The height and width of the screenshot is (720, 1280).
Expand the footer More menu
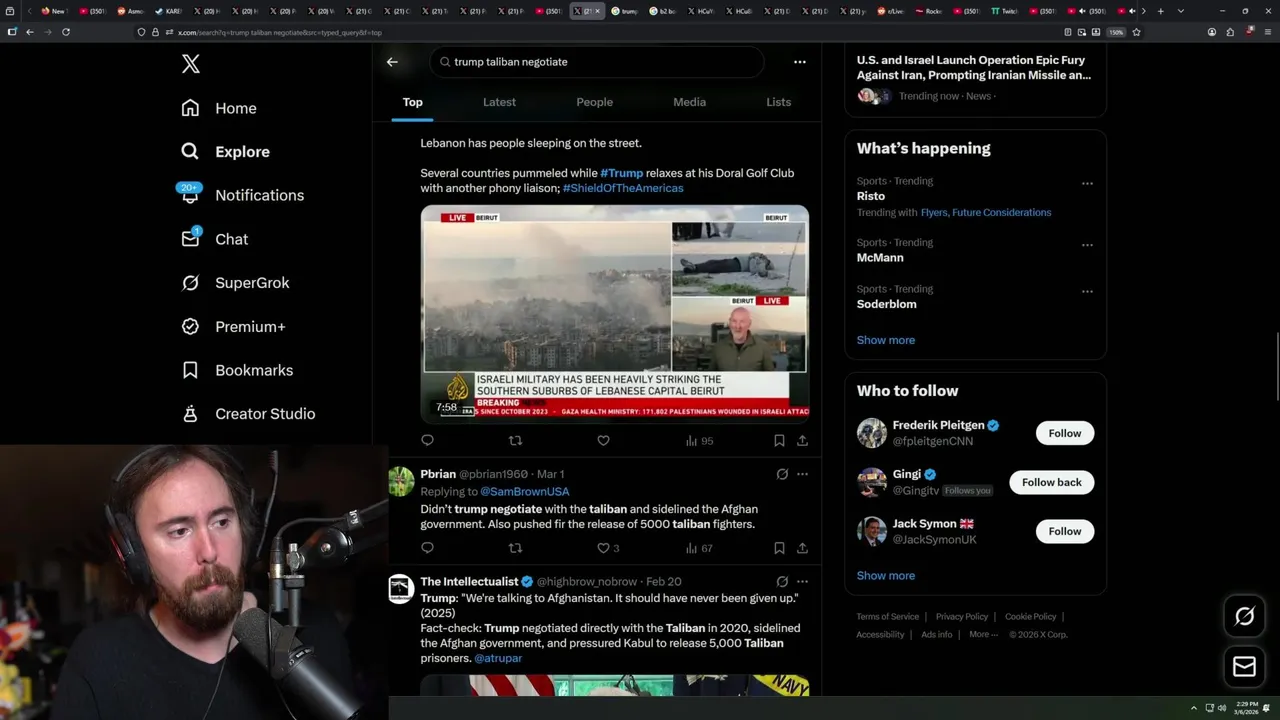pyautogui.click(x=983, y=635)
